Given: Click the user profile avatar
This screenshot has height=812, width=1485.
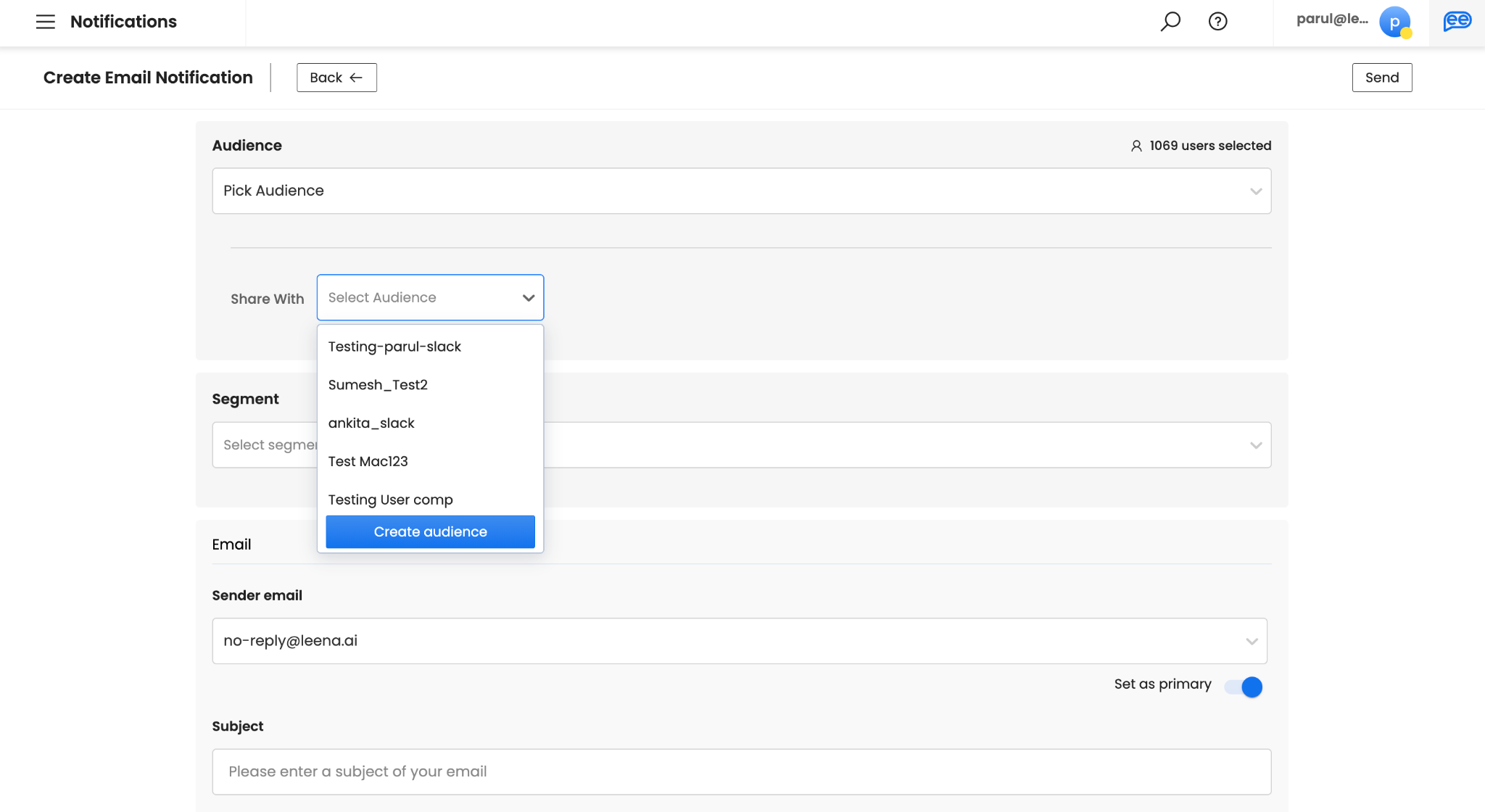Looking at the screenshot, I should coord(1394,22).
